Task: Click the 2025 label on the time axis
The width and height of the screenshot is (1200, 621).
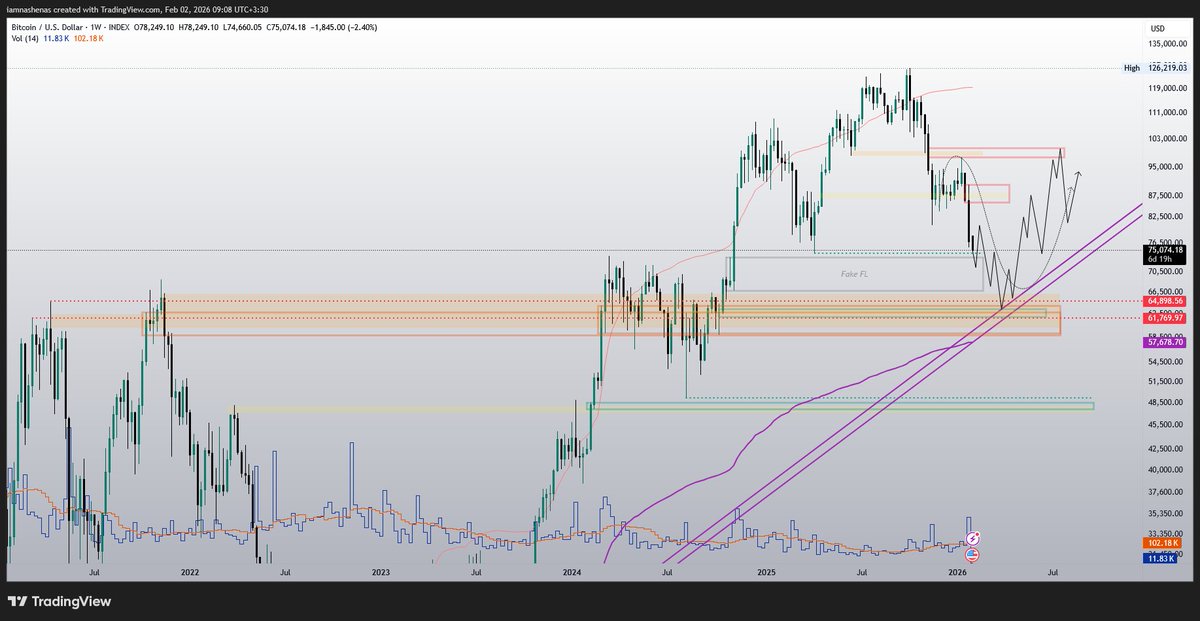Action: [765, 573]
